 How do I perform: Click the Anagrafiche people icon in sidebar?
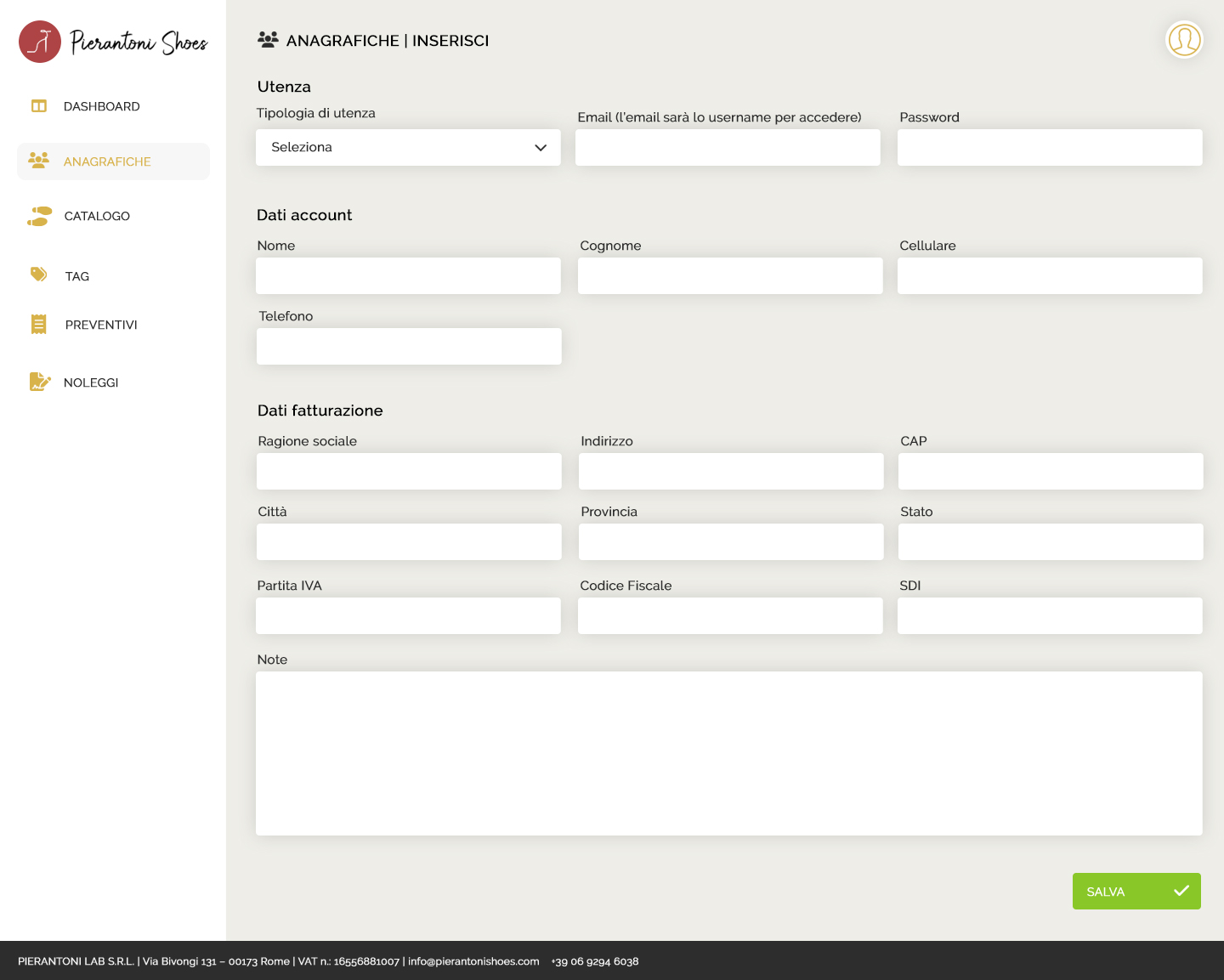tap(38, 161)
